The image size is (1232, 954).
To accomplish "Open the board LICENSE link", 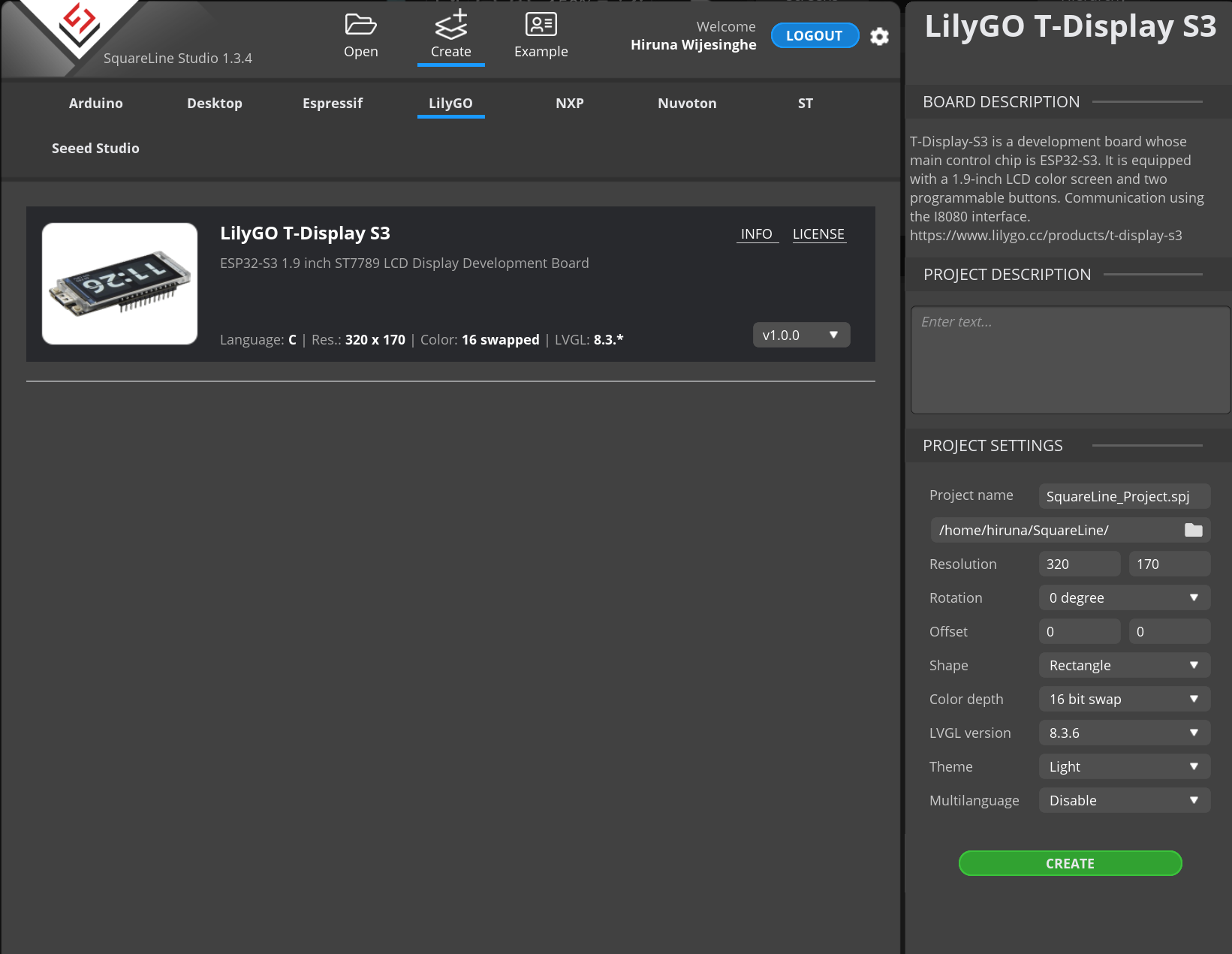I will click(x=819, y=234).
